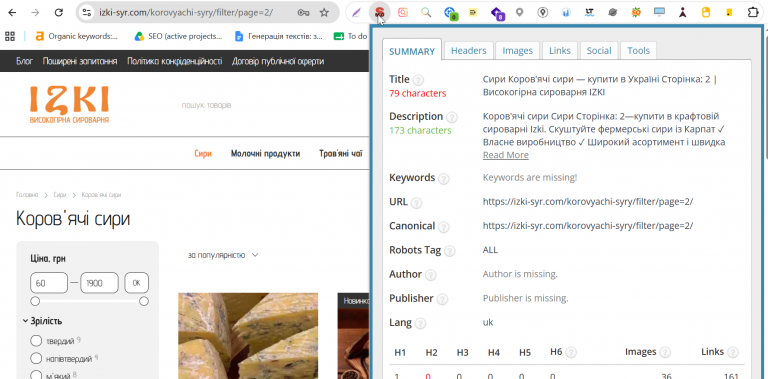Switch to the Headers tab
The width and height of the screenshot is (768, 379).
[x=469, y=50]
